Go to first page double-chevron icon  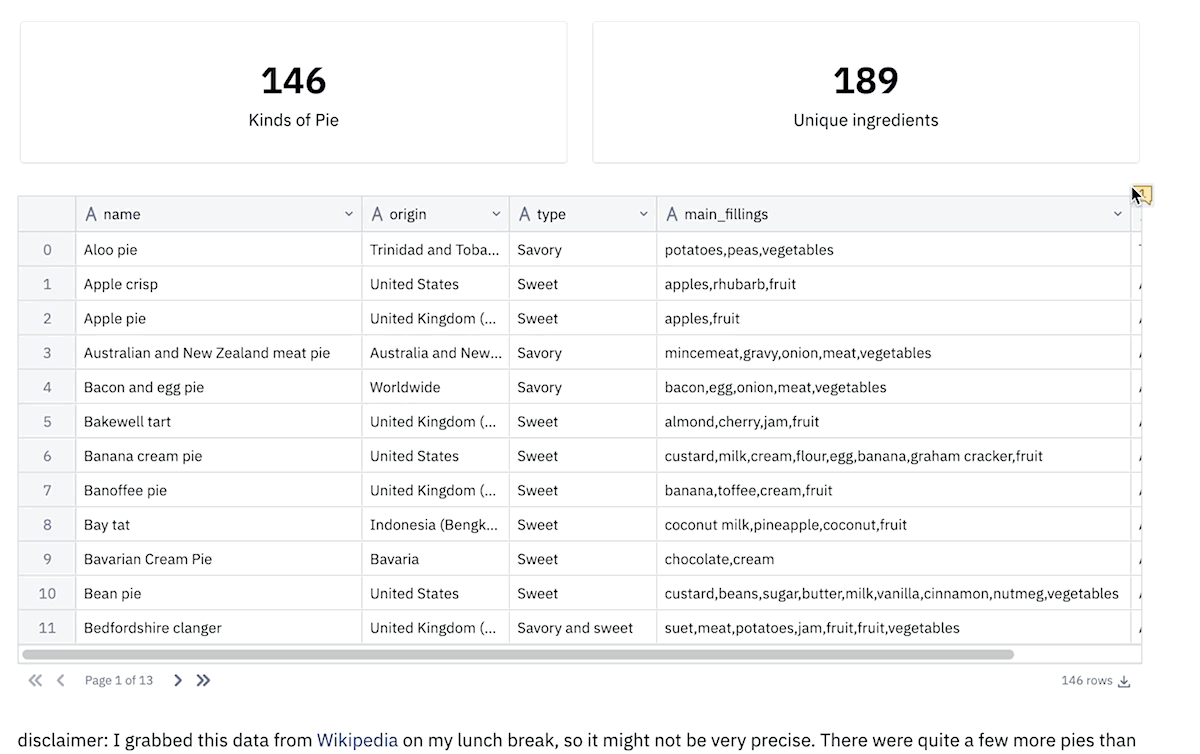(x=35, y=680)
